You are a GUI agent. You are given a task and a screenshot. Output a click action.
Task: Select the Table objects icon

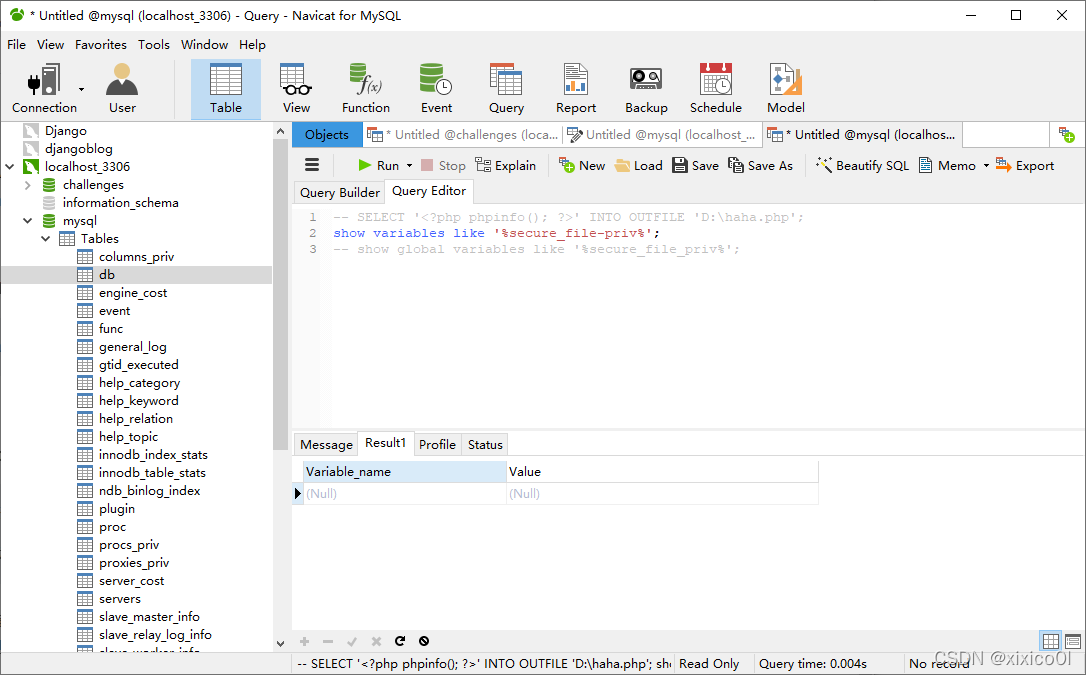point(226,89)
